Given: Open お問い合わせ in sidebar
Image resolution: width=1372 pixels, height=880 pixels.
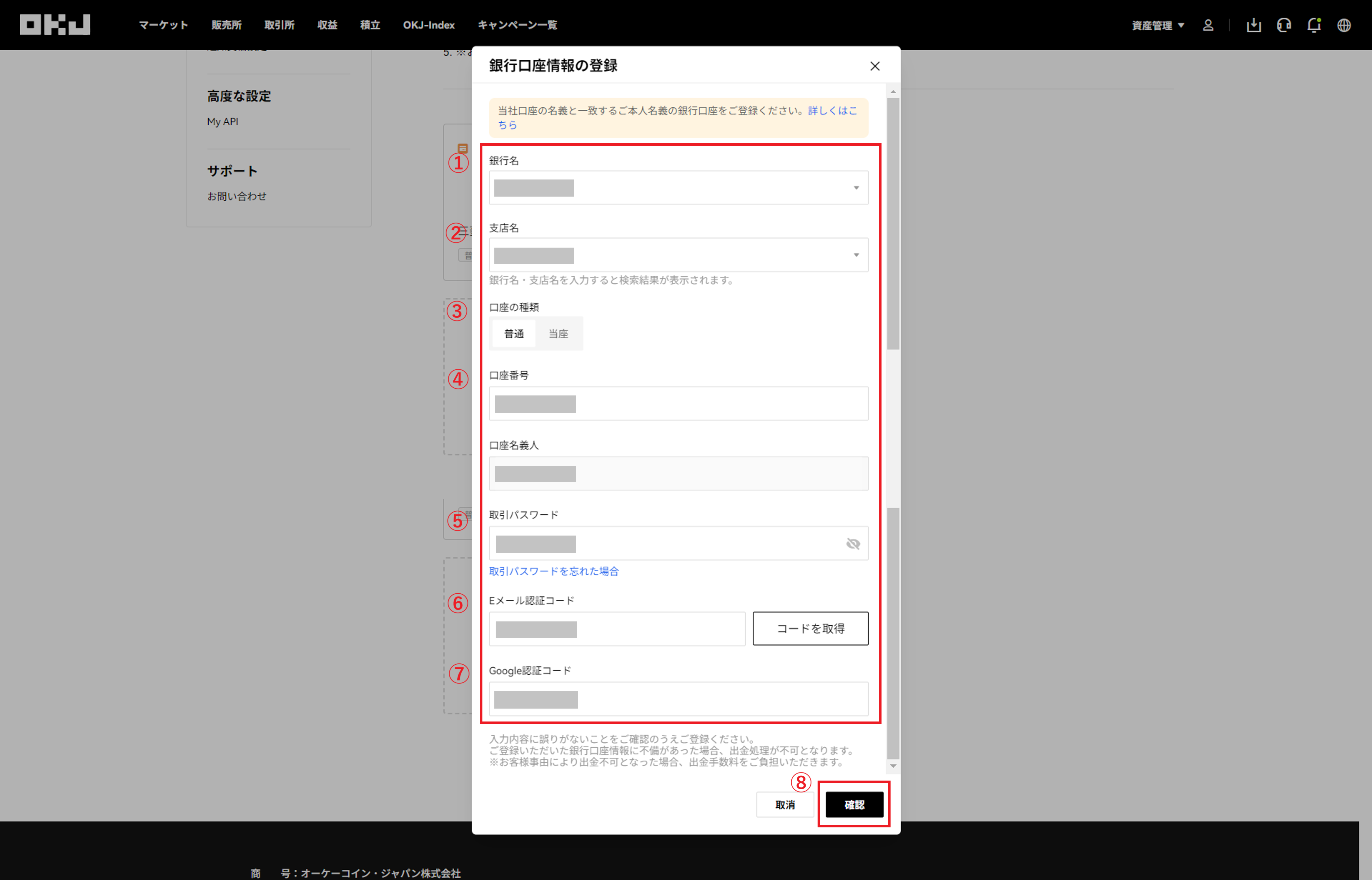Looking at the screenshot, I should tap(237, 196).
